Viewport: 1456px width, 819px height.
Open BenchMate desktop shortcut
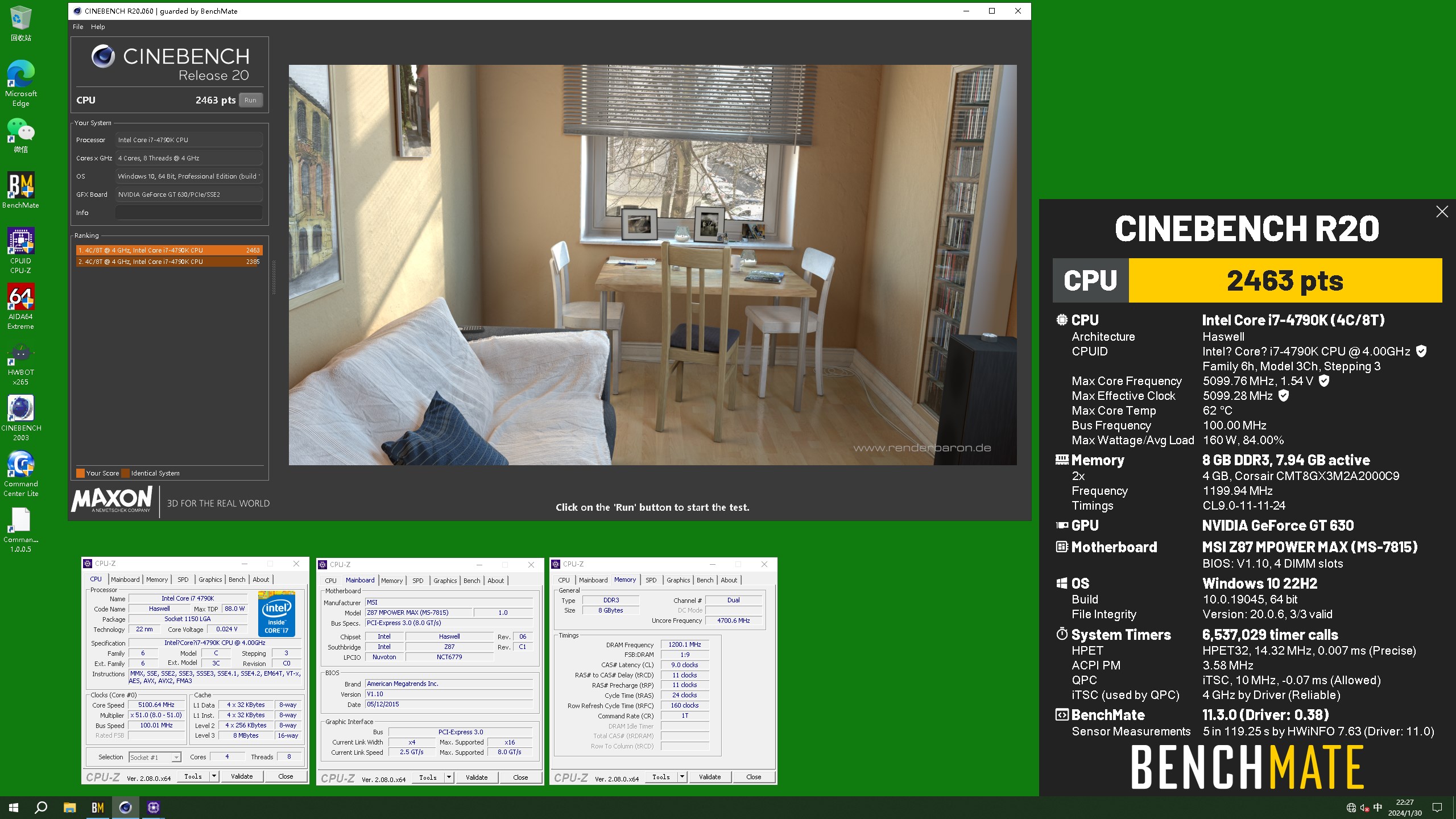[x=20, y=191]
